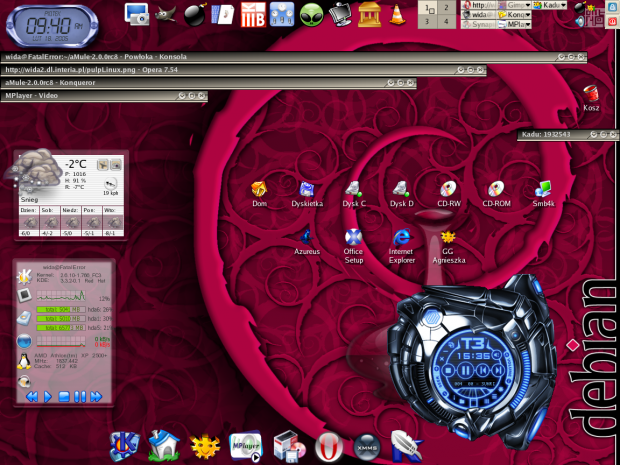Open the mixer gauges launcher icon
The image size is (620, 465).
(x=282, y=14)
